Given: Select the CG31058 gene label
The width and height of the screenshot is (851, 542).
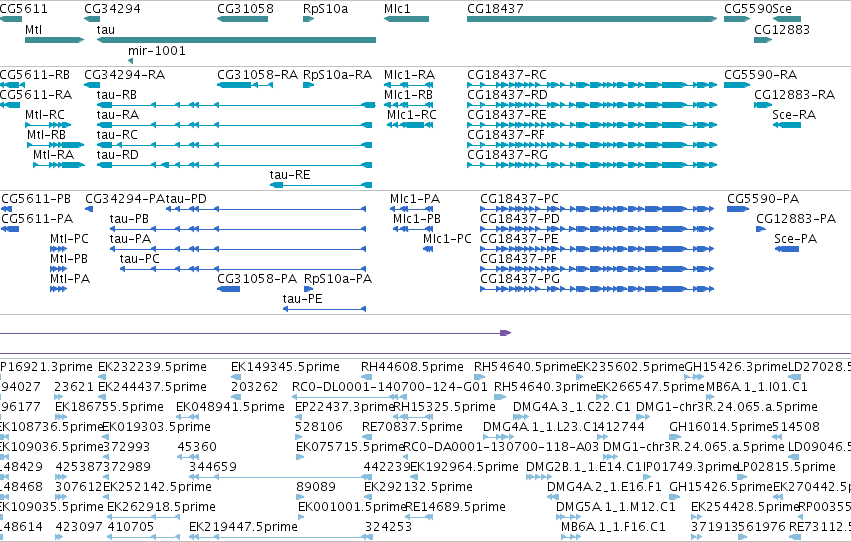Looking at the screenshot, I should click(245, 9).
